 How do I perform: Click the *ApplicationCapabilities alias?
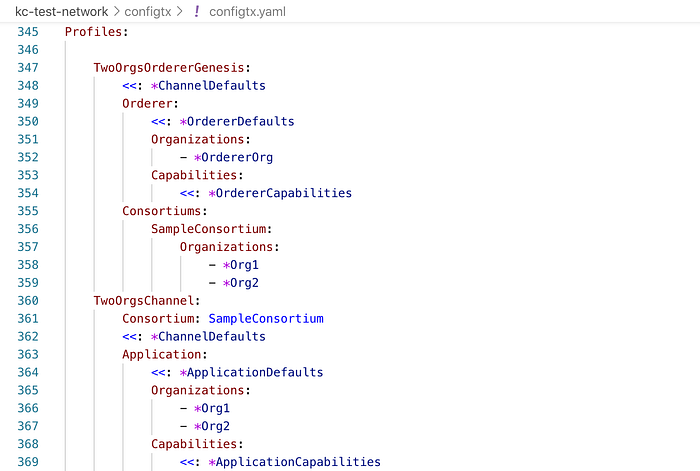(x=294, y=462)
